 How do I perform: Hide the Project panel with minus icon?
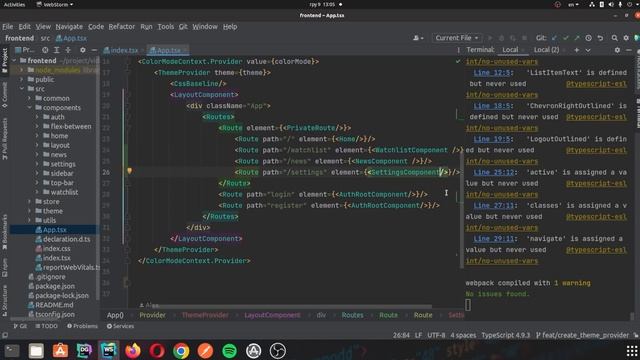94,50
